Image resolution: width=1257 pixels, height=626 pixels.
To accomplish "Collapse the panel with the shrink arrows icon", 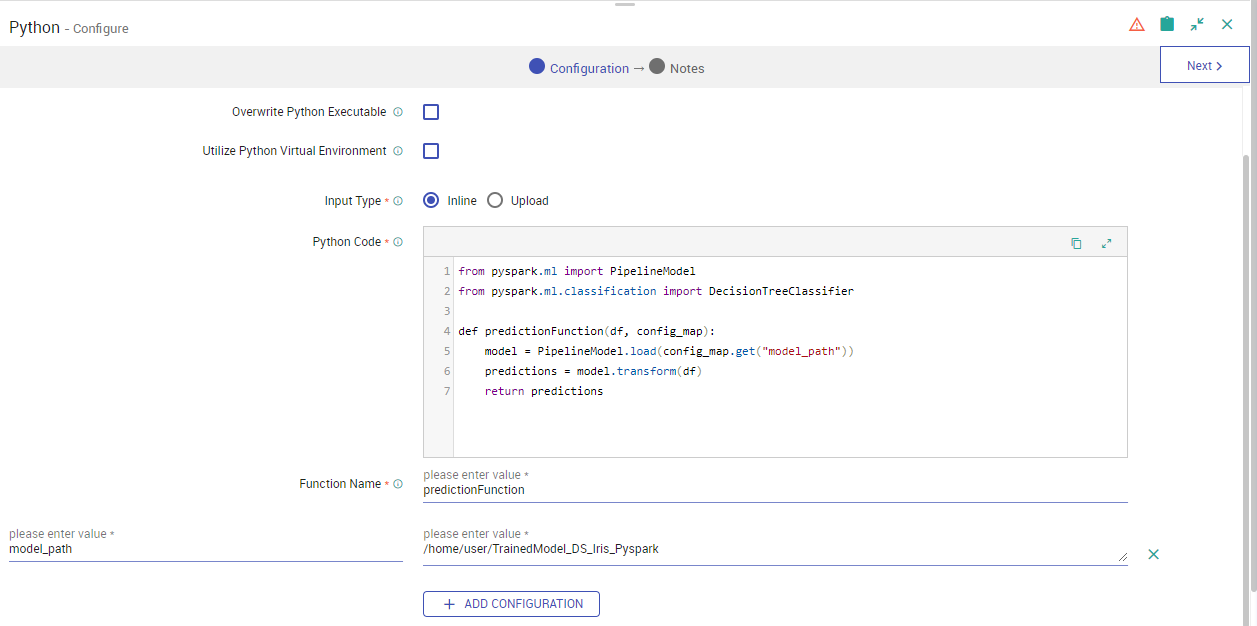I will click(1197, 24).
